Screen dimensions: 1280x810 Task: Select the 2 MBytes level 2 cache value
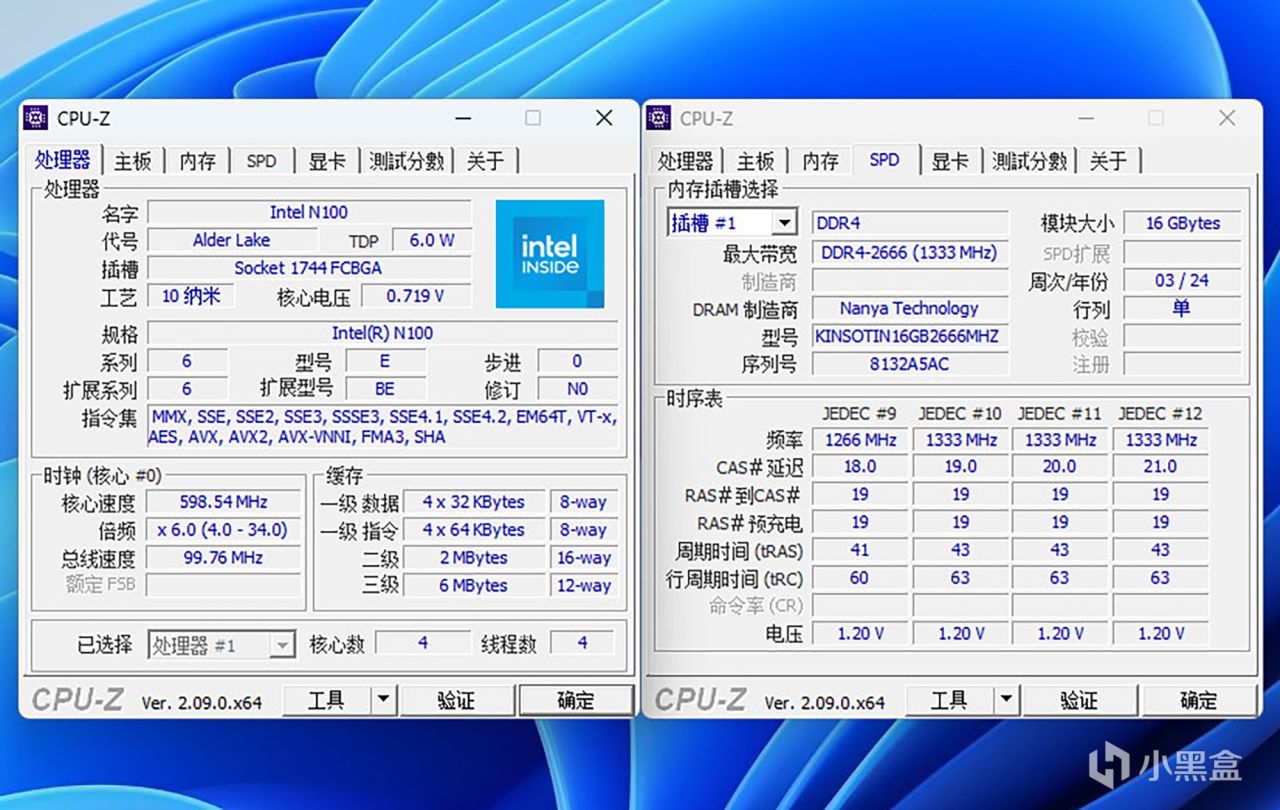(x=474, y=558)
